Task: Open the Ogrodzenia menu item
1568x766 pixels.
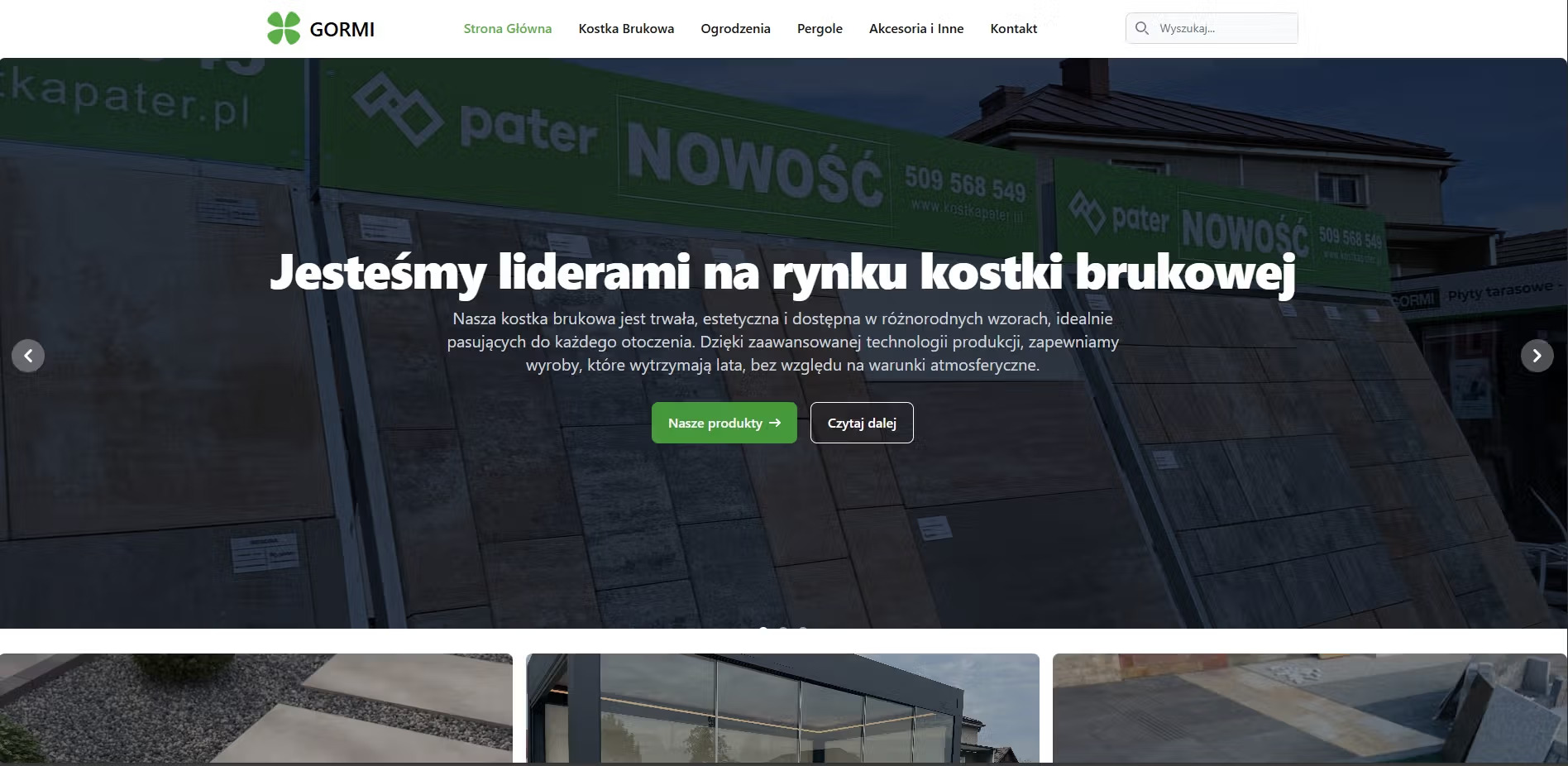Action: (x=735, y=28)
